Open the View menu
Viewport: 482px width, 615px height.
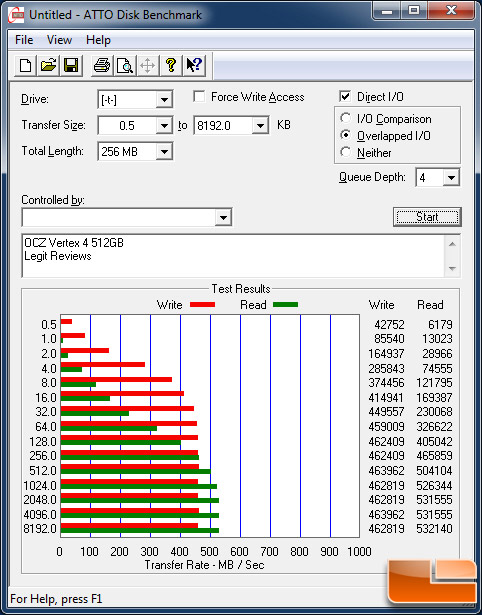(x=59, y=40)
